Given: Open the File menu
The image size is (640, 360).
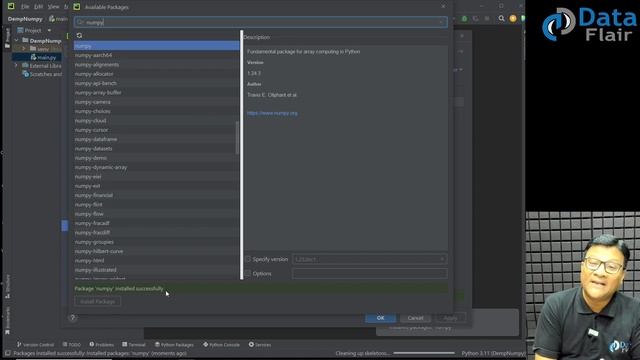Looking at the screenshot, I should [25, 7].
